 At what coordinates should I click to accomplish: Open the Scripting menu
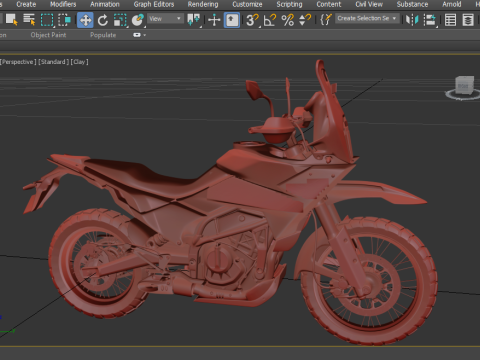tap(289, 4)
